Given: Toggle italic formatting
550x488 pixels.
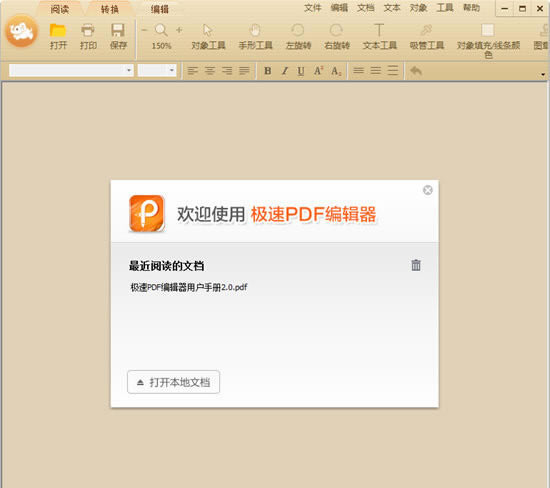Looking at the screenshot, I should [285, 71].
